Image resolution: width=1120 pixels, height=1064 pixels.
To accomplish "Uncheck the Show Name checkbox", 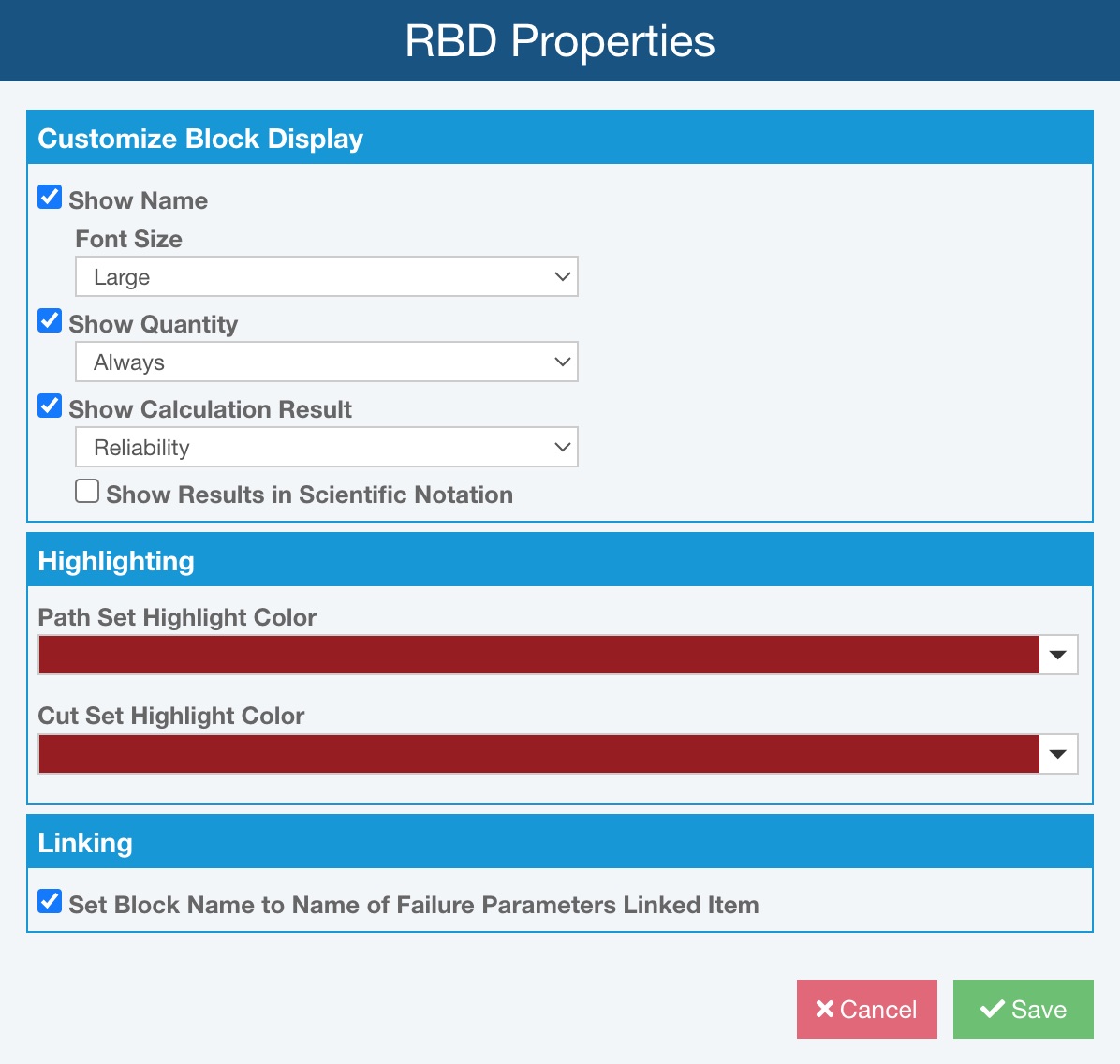I will (50, 198).
